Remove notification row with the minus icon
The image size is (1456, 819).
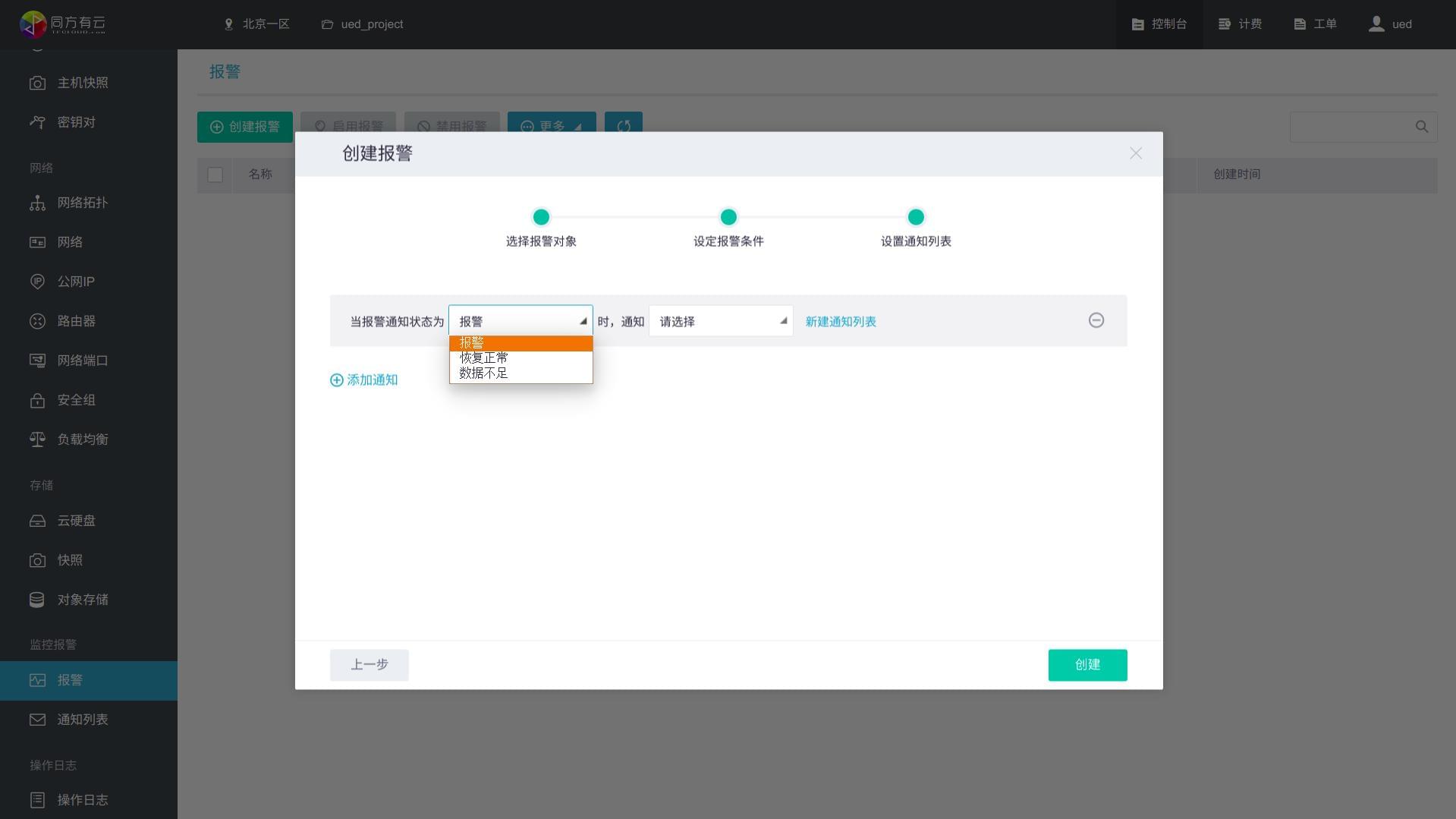1096,320
